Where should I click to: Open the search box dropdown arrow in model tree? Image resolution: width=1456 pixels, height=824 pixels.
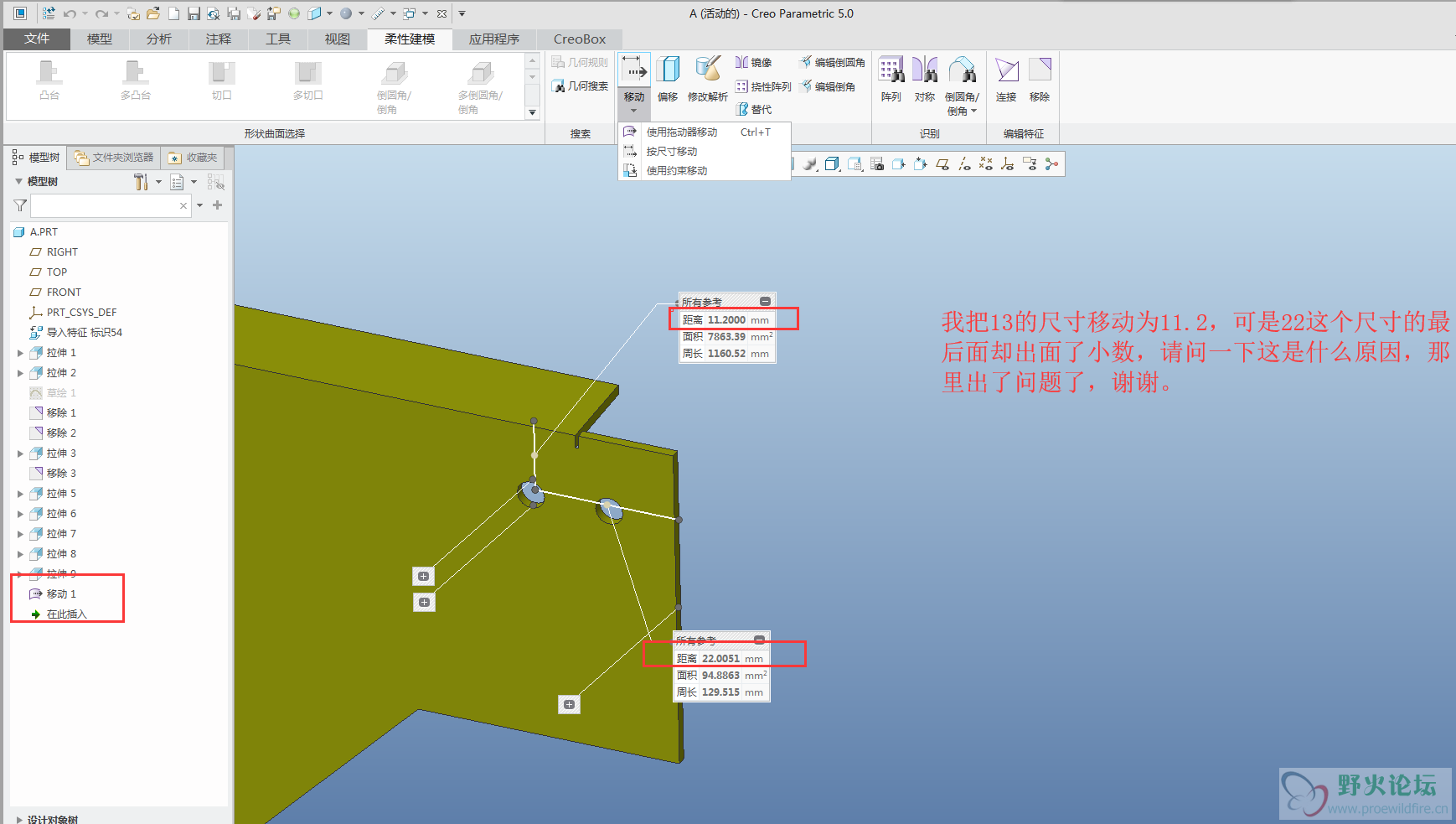[x=200, y=205]
